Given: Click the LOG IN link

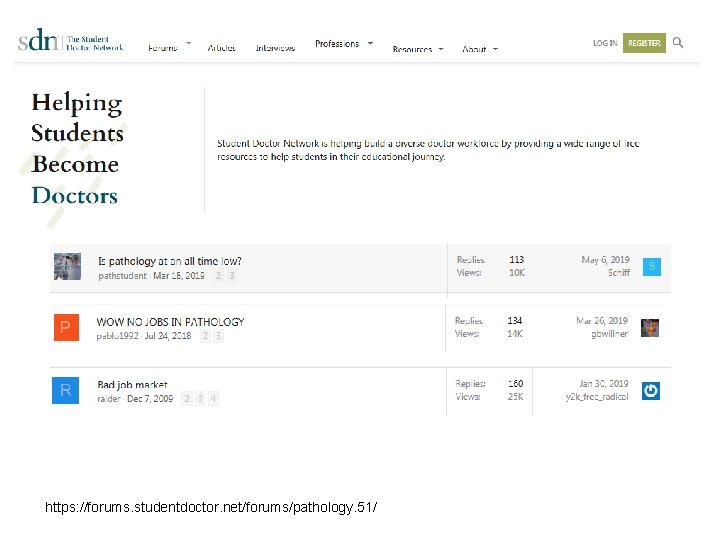Looking at the screenshot, I should point(605,43).
